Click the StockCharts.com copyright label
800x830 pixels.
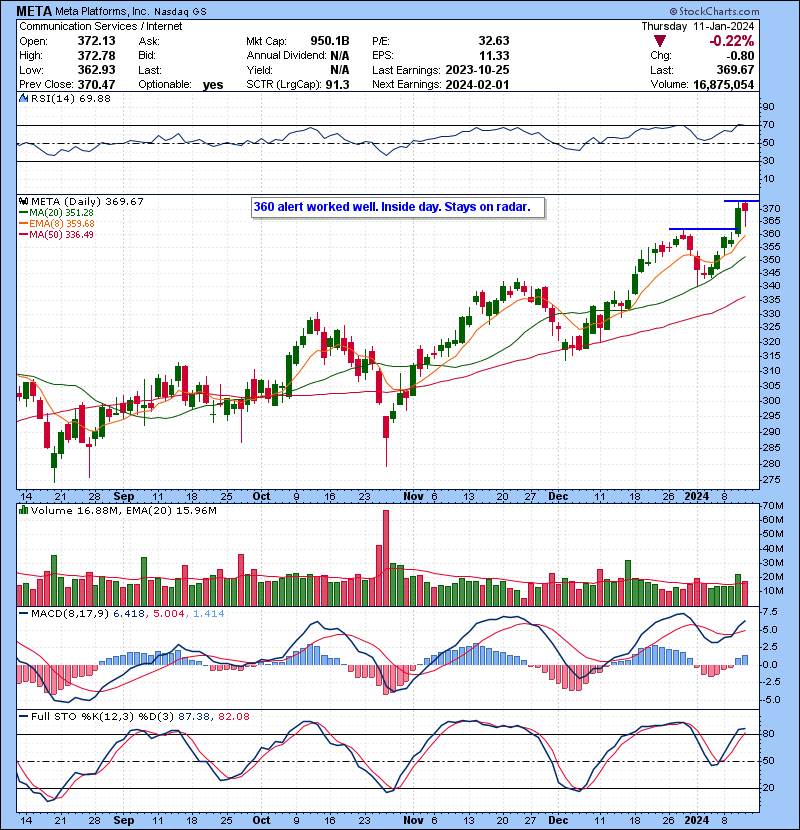(x=714, y=11)
